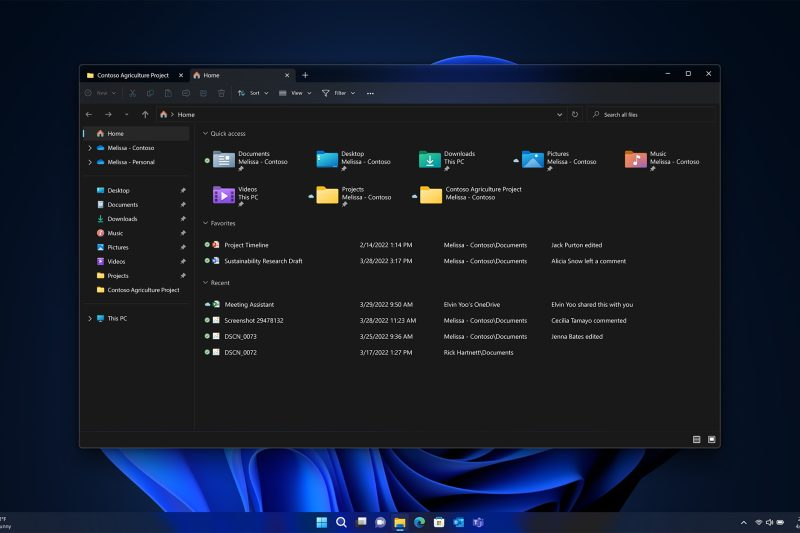Click the Search all files box
The width and height of the screenshot is (800, 533).
pos(650,115)
